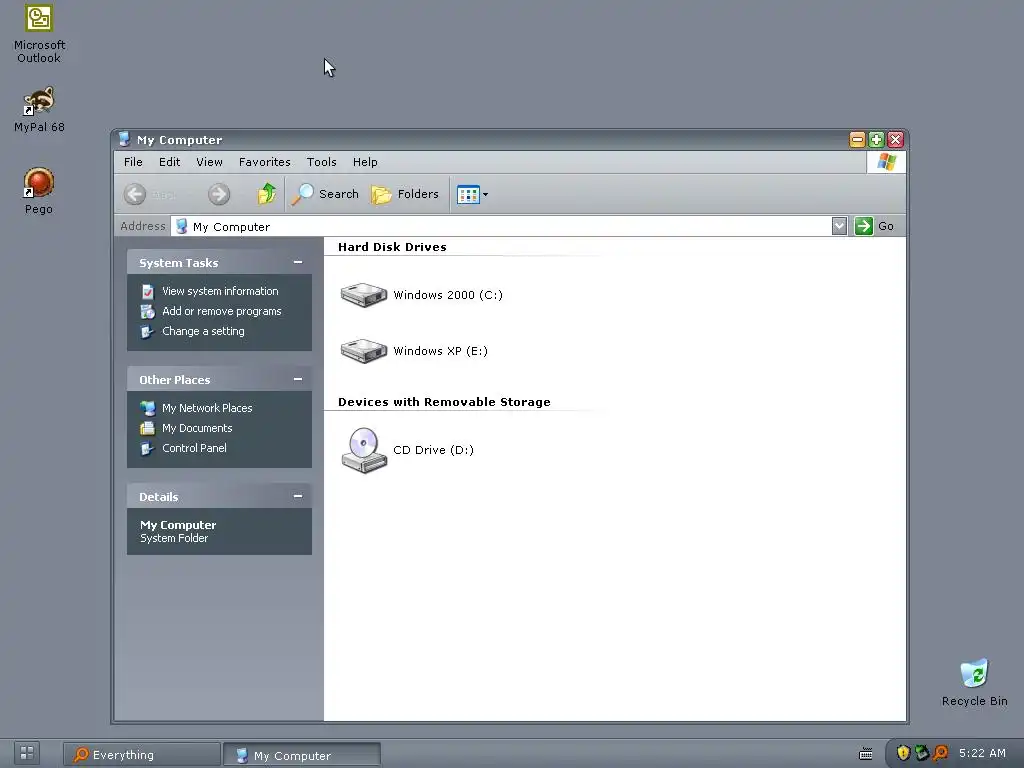
Task: Collapse the Details panel
Action: [x=298, y=496]
